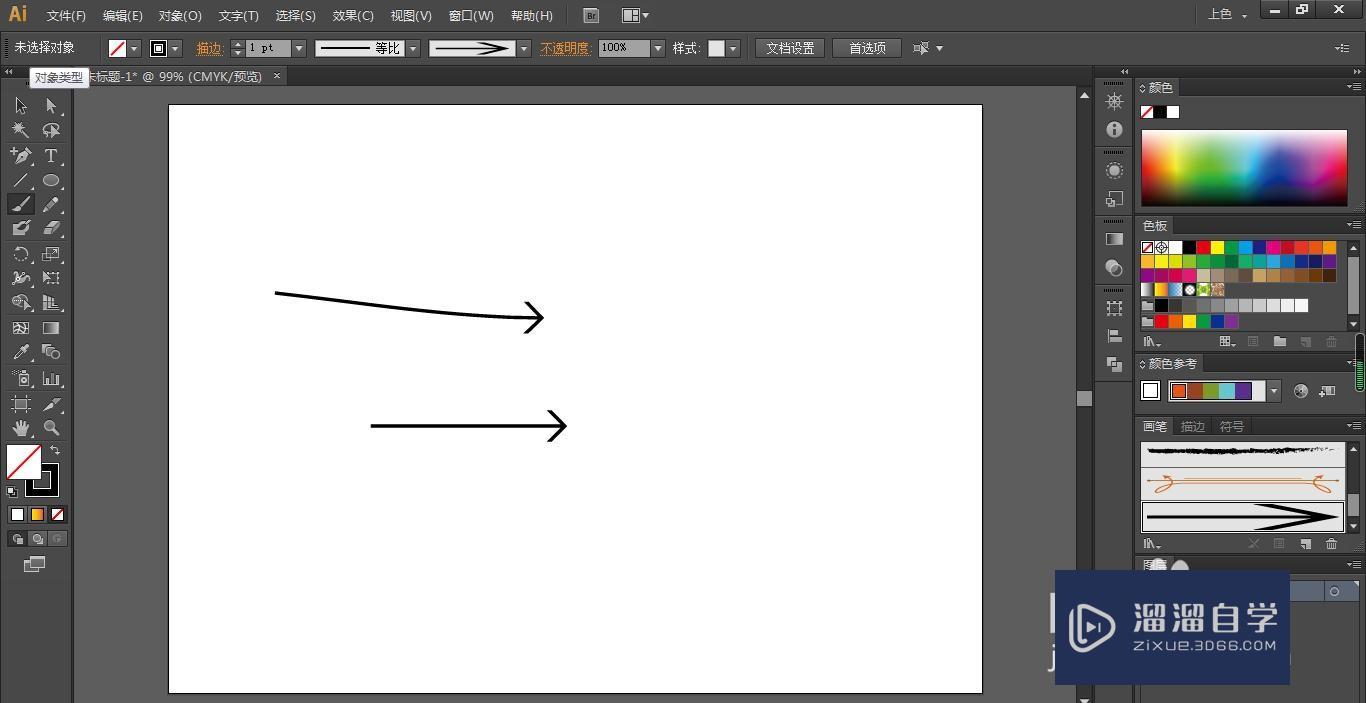Select the Gradient tool
This screenshot has height=703, width=1366.
(x=51, y=328)
